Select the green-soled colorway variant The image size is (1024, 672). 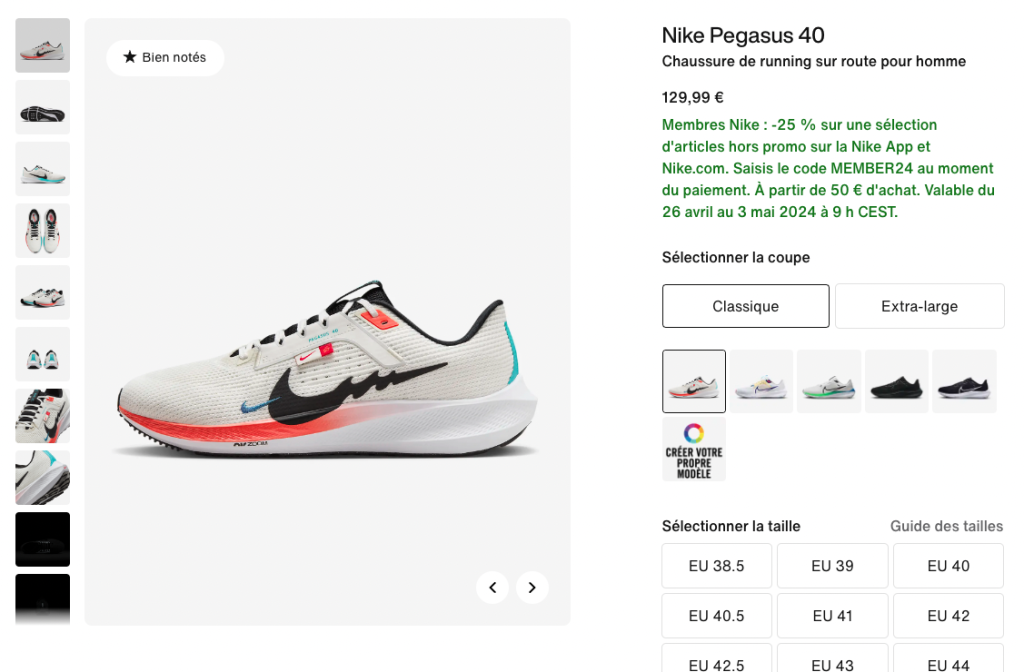(829, 381)
